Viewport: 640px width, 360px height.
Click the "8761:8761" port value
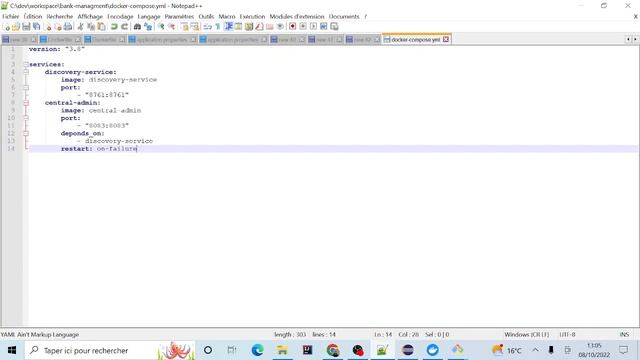[x=107, y=95]
